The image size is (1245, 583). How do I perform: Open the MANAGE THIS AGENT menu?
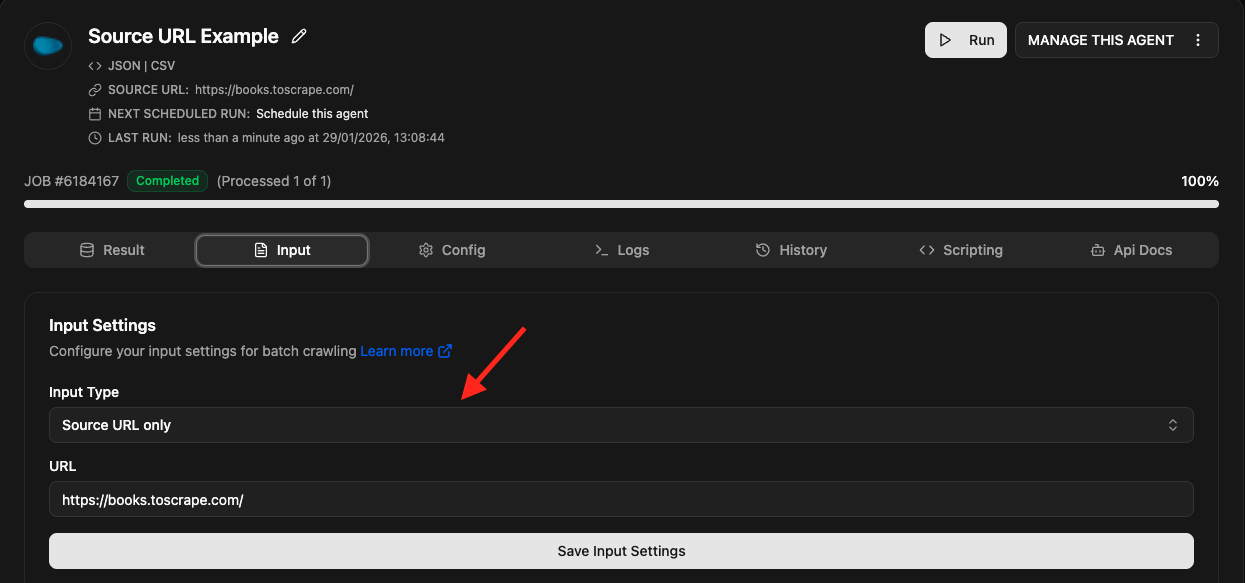(1100, 40)
